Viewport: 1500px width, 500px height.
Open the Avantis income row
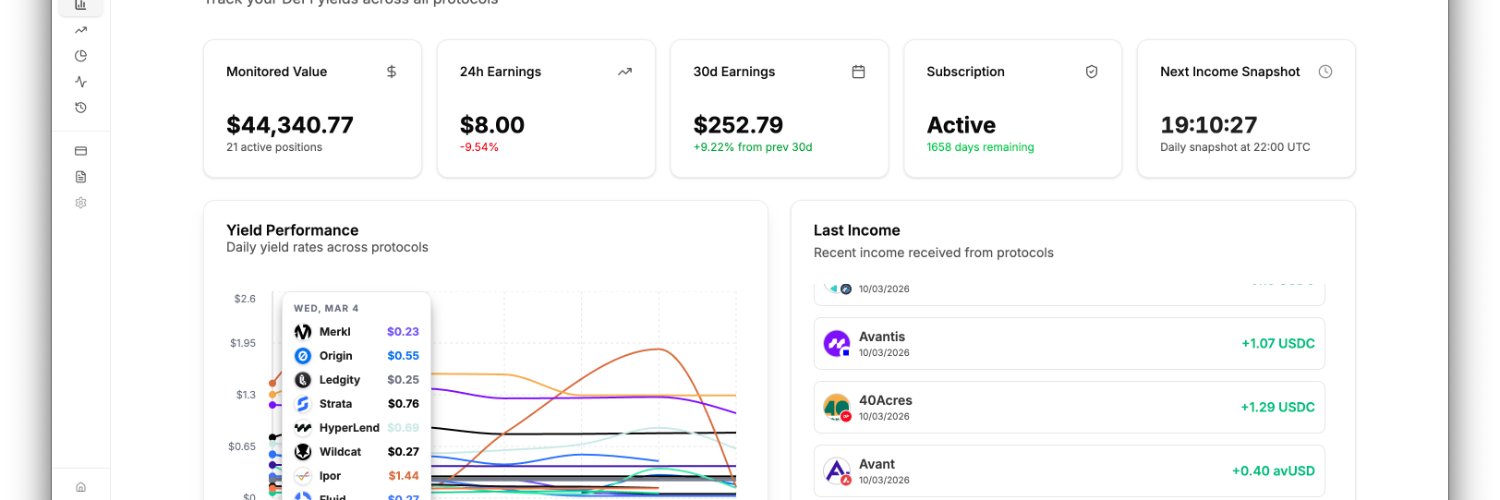(1069, 344)
